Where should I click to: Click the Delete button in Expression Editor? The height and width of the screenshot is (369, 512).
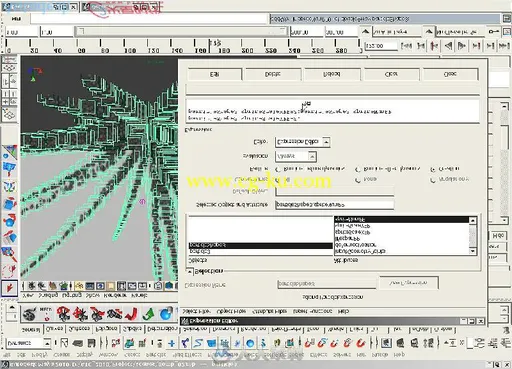(x=273, y=74)
